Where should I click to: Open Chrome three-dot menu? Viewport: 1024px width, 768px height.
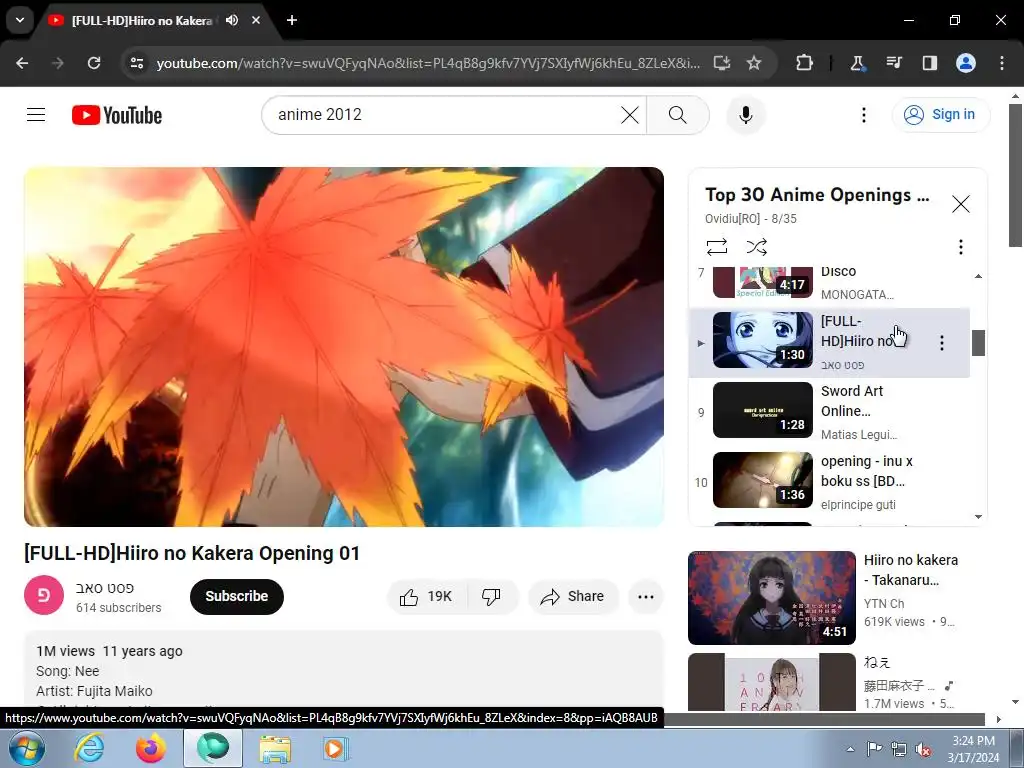(x=1002, y=63)
